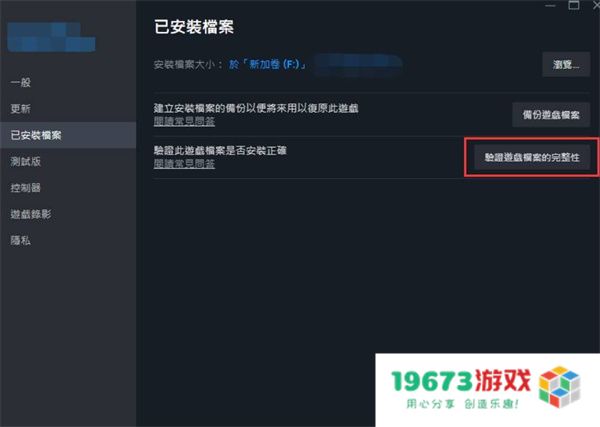Viewport: 600px width, 427px height.
Task: Open 閱讀常見問答 link under verify description
Action: point(184,164)
